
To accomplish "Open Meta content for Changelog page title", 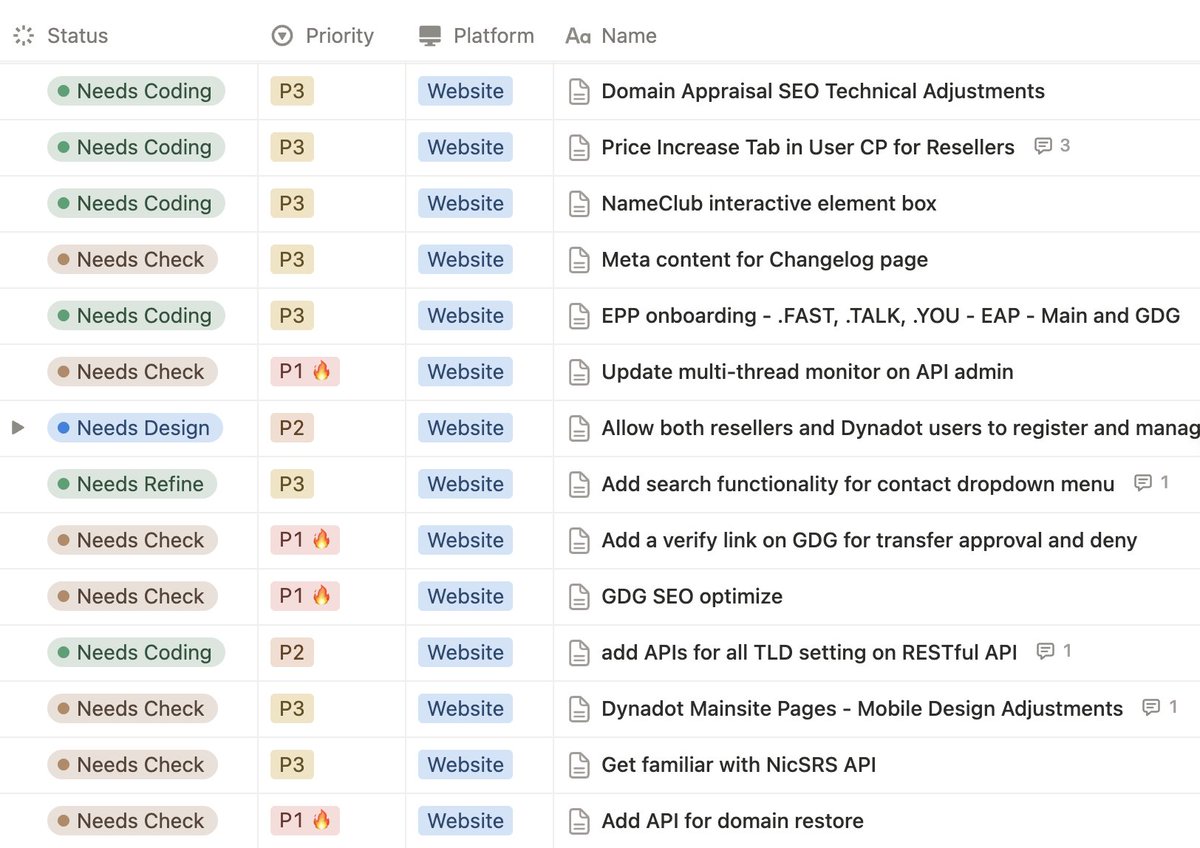I will coord(765,260).
